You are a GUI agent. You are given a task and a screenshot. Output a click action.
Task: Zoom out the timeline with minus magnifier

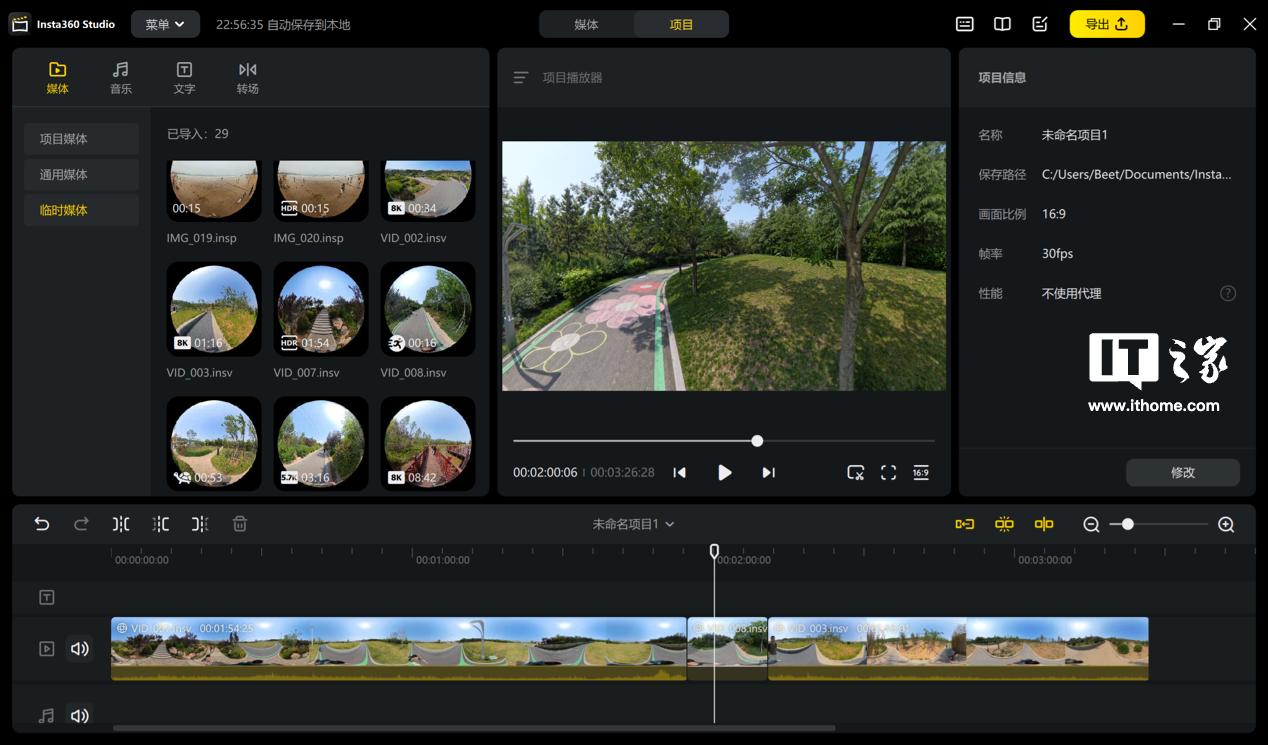(1091, 524)
